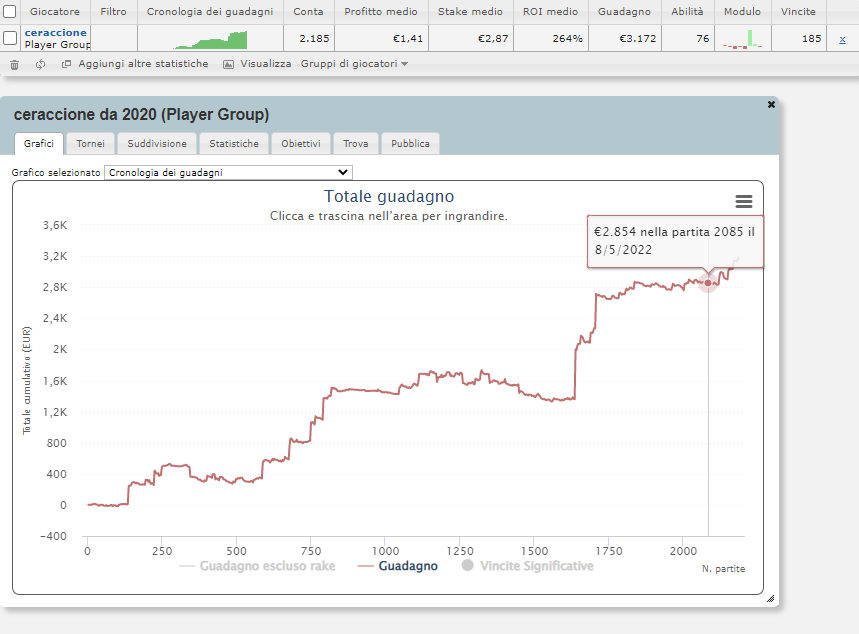
Task: Click the panel resize grip icon
Action: [770, 599]
